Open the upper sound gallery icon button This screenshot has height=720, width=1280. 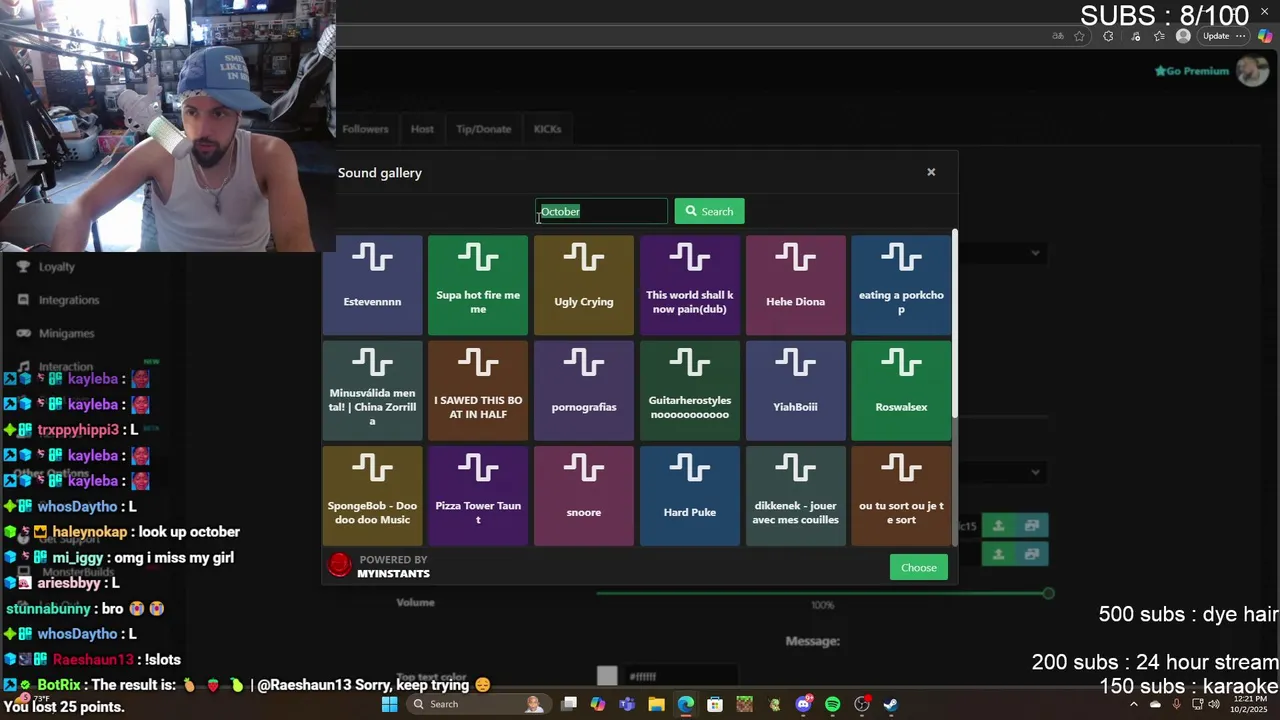[1031, 525]
